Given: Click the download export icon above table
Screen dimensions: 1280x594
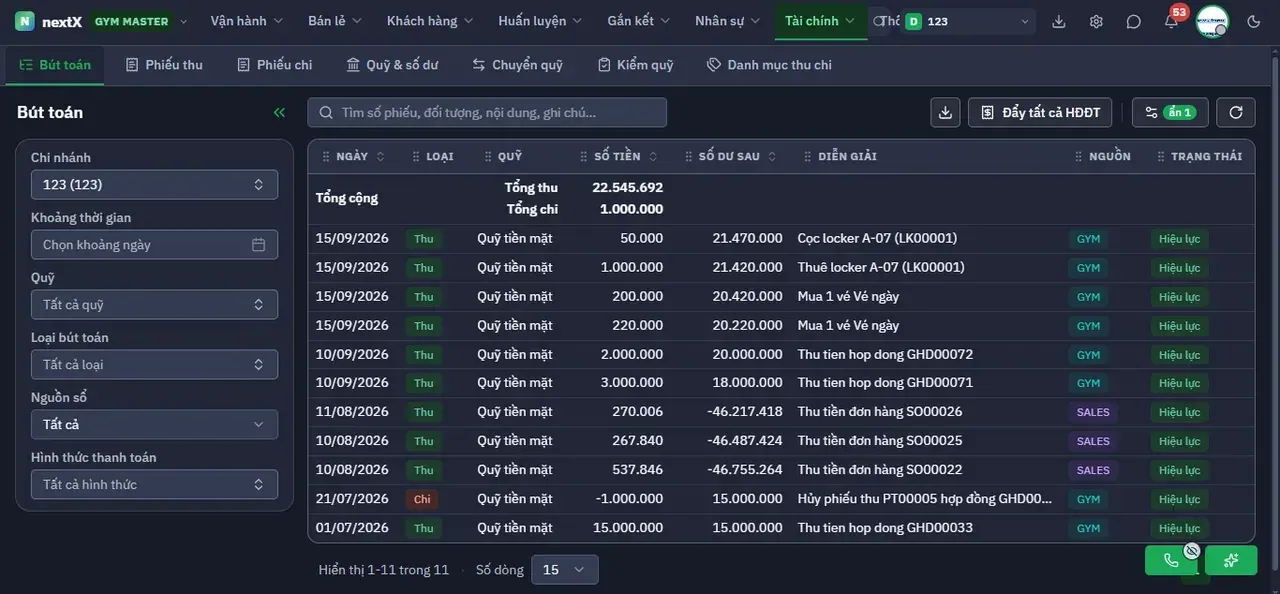Looking at the screenshot, I should click(945, 112).
